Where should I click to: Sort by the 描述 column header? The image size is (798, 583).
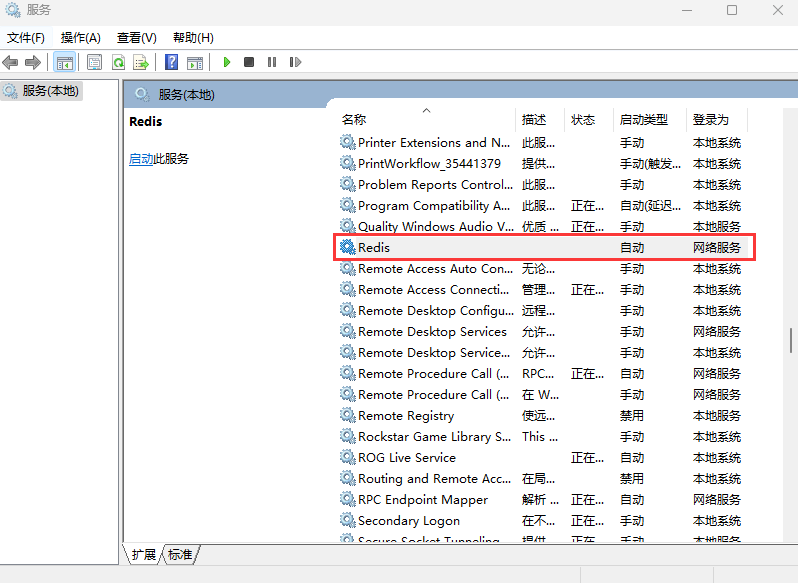[540, 120]
